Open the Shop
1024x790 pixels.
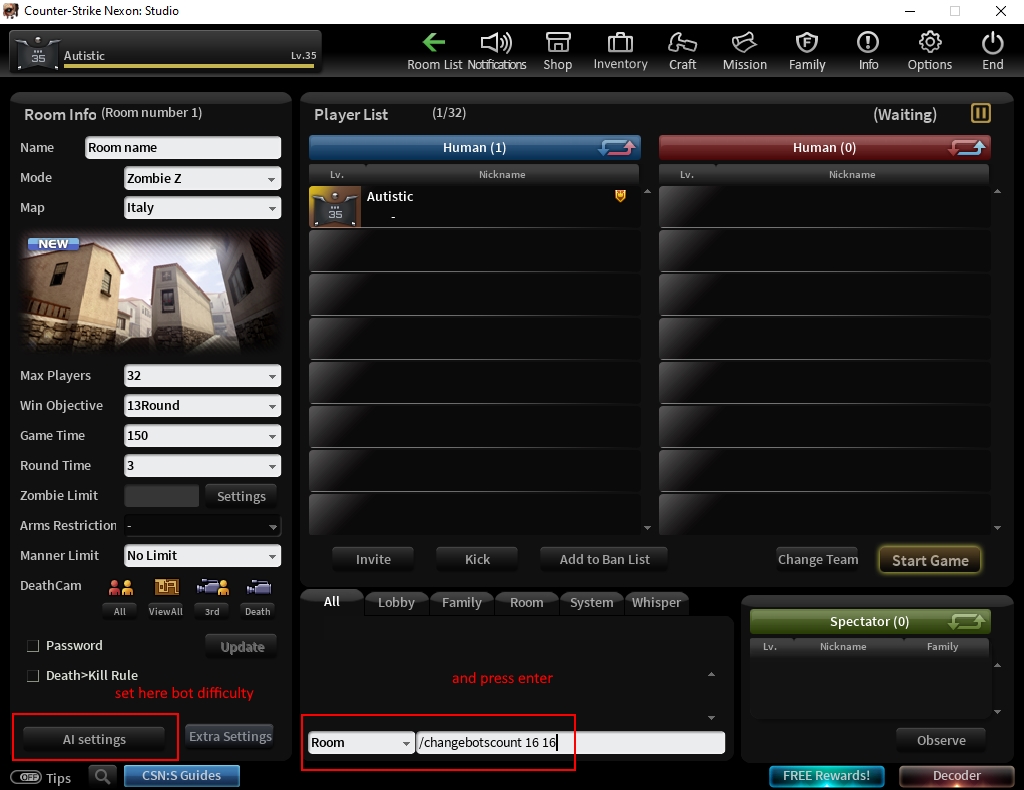pos(558,52)
